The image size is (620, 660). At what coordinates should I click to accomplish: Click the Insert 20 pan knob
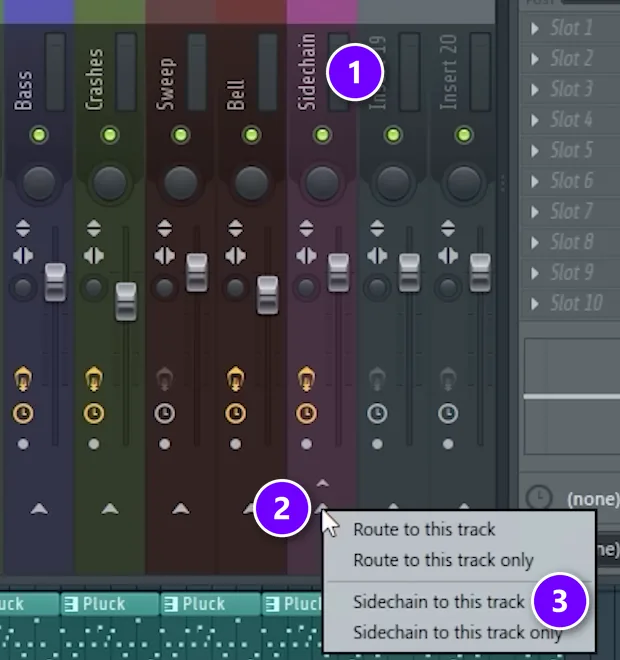click(464, 183)
